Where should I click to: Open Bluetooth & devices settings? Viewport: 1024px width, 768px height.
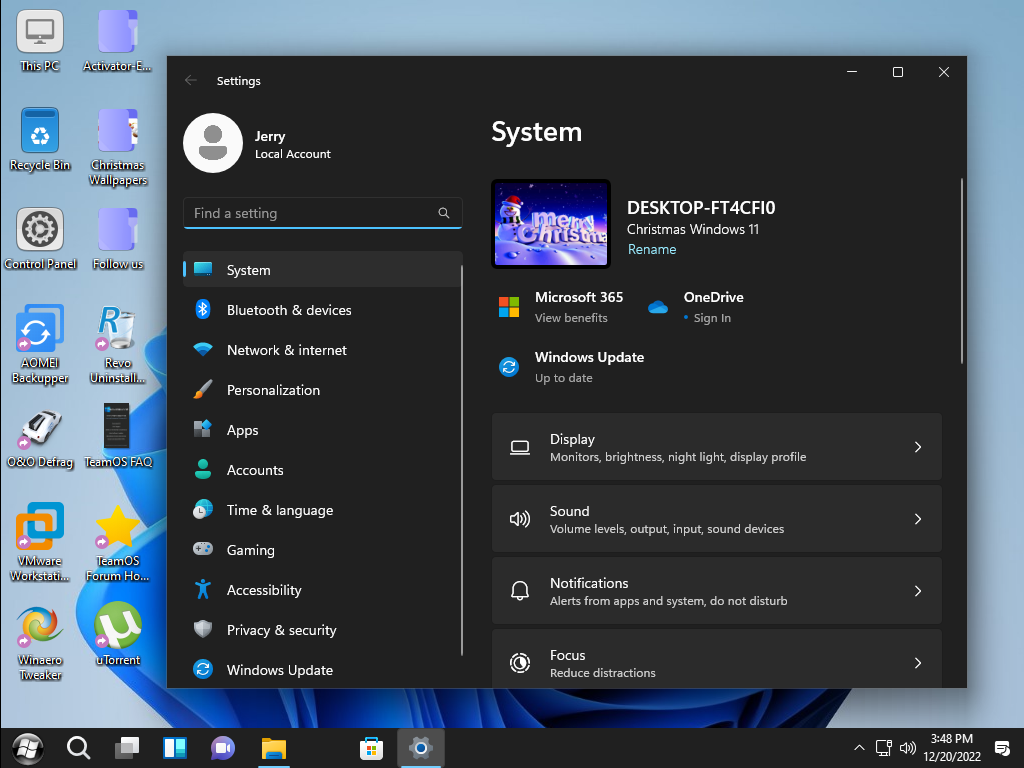coord(288,310)
